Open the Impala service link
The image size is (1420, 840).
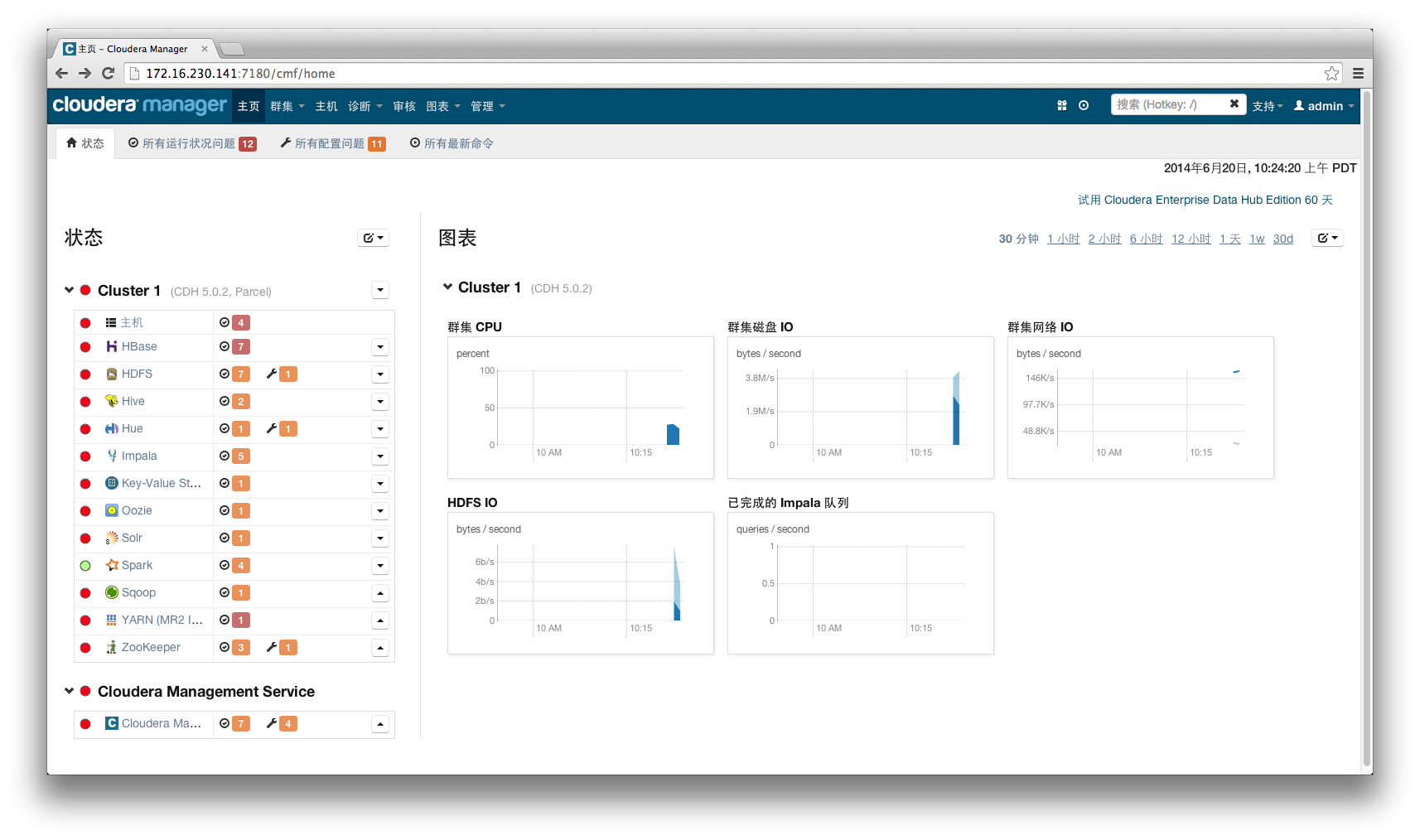coord(139,456)
